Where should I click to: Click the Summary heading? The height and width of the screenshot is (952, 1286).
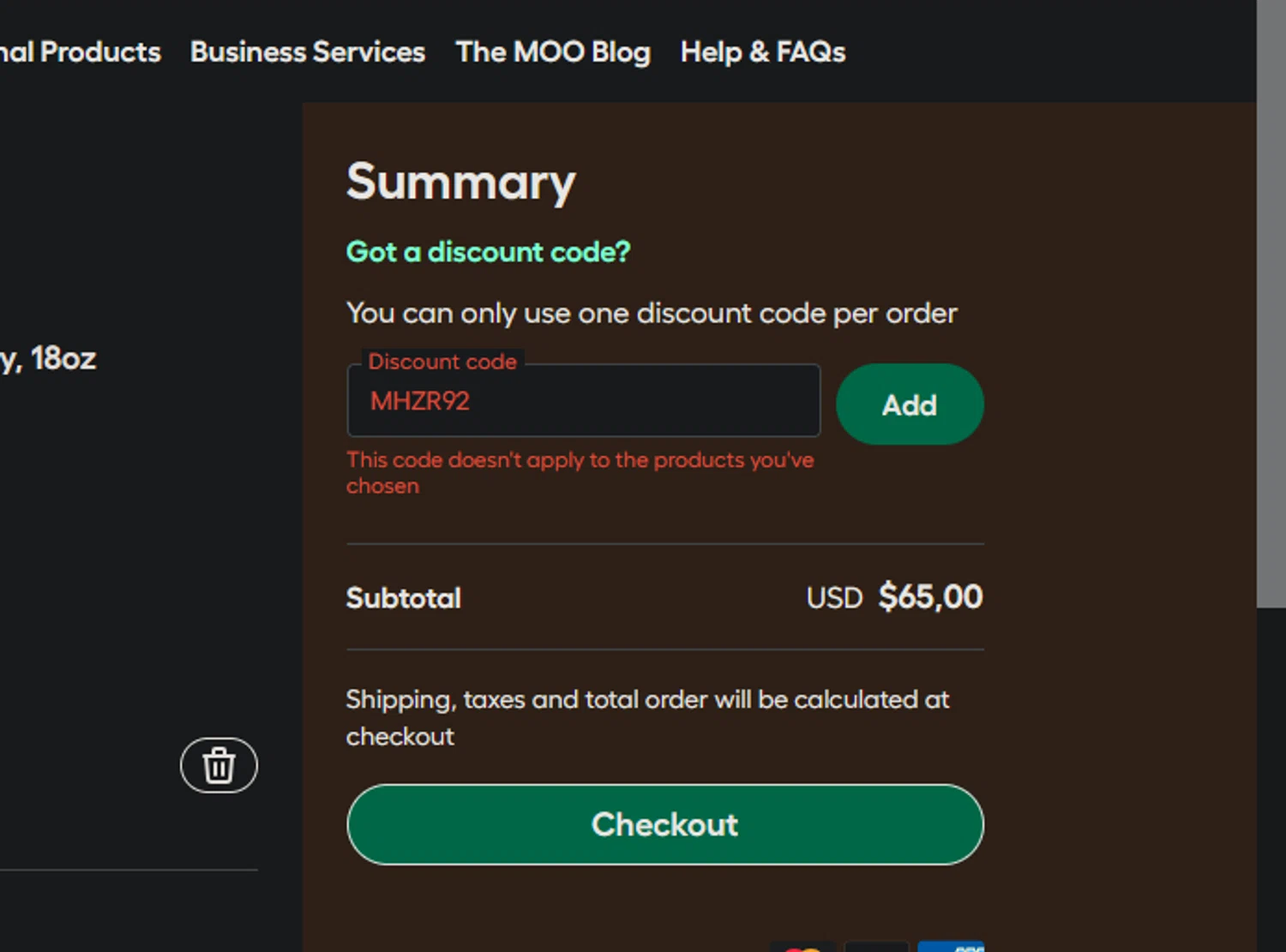coord(460,182)
